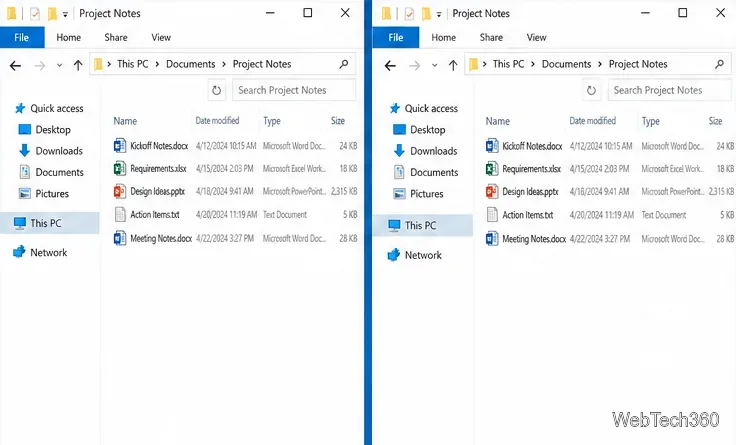Click Forward arrow in right window
This screenshot has height=445, width=736.
[x=414, y=66]
